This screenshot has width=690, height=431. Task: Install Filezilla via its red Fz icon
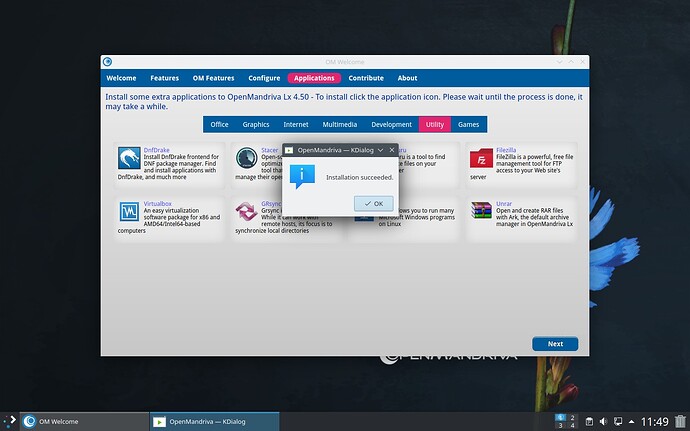481,158
